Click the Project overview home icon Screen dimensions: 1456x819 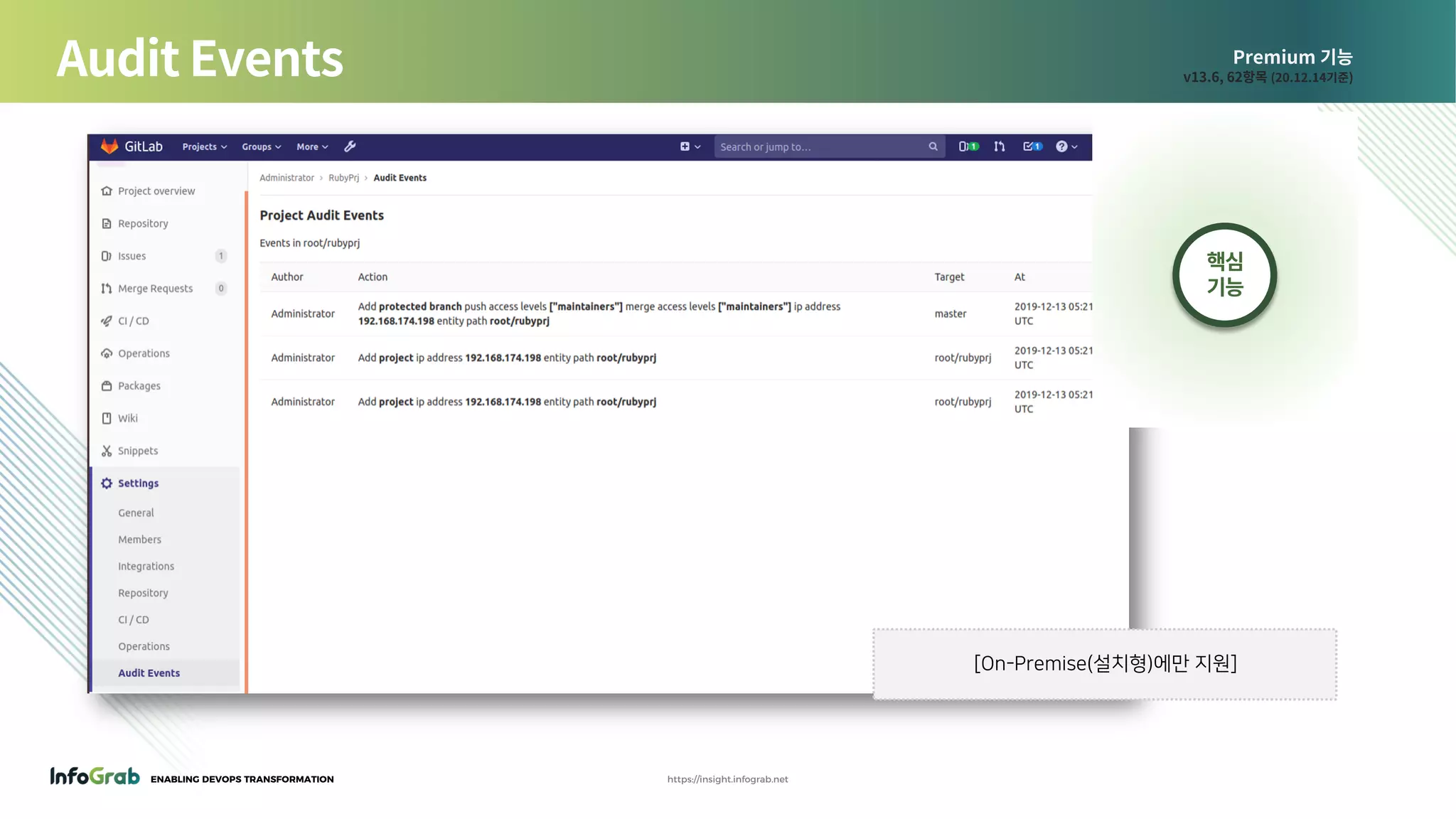pos(107,191)
